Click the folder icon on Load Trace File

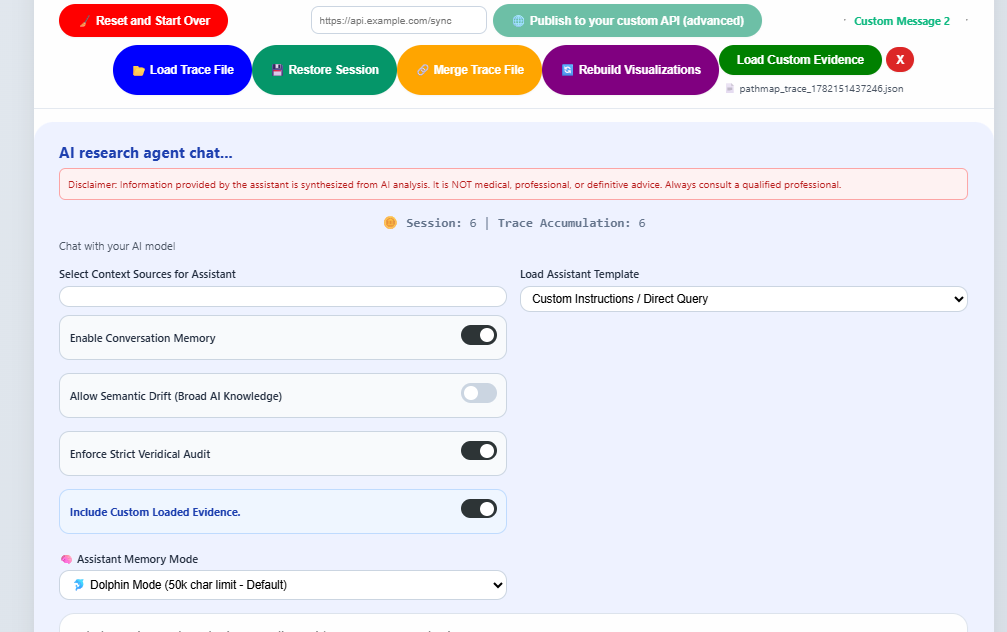tap(138, 70)
